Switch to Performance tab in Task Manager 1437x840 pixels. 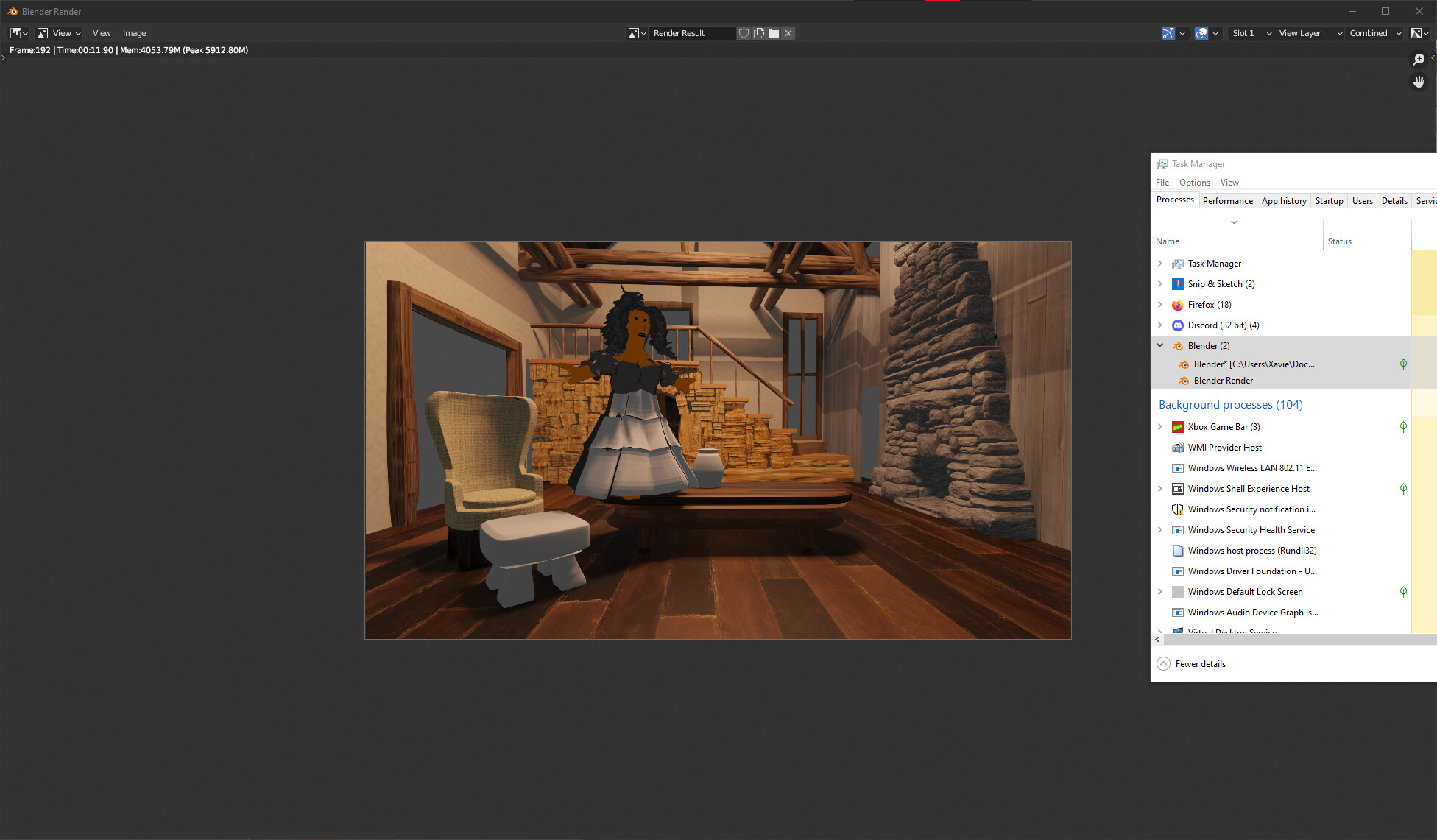pos(1227,201)
